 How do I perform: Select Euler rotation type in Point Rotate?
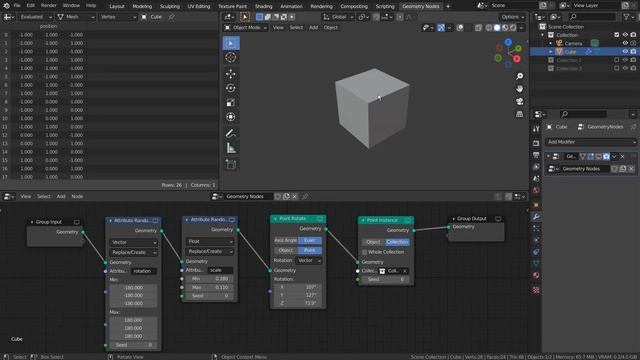(x=309, y=240)
